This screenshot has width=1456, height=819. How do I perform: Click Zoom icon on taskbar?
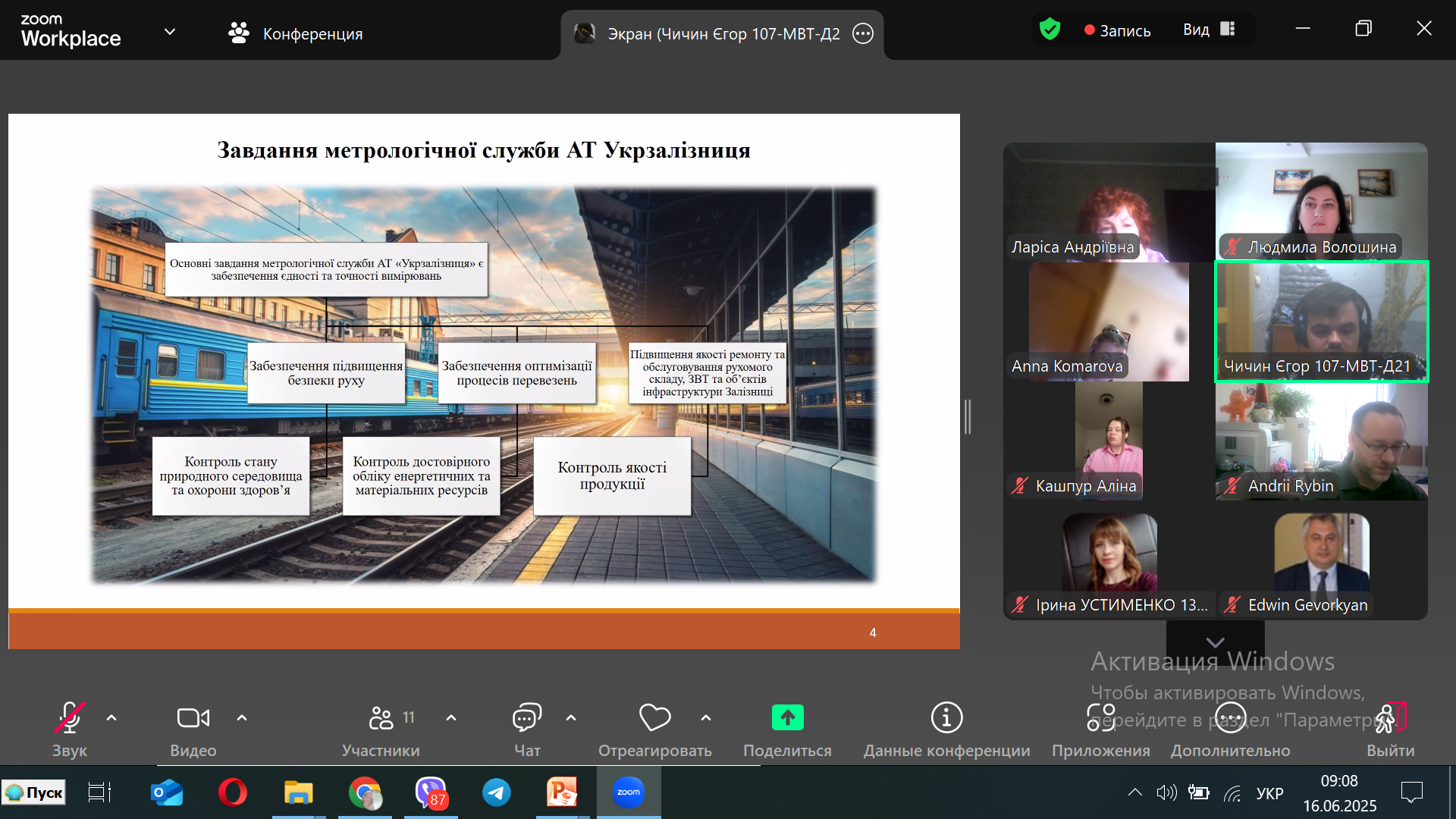click(x=629, y=792)
